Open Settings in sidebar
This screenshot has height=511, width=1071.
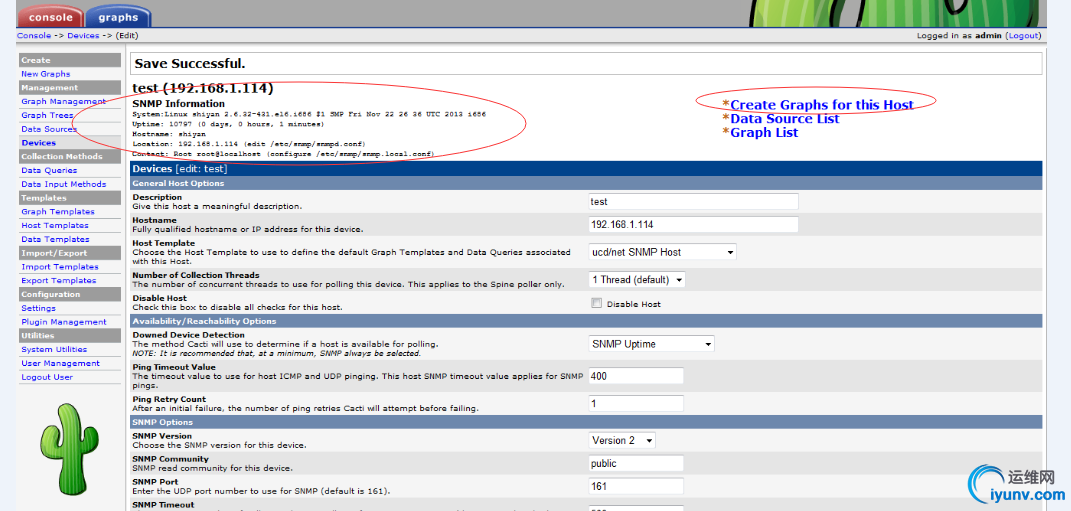[x=38, y=308]
